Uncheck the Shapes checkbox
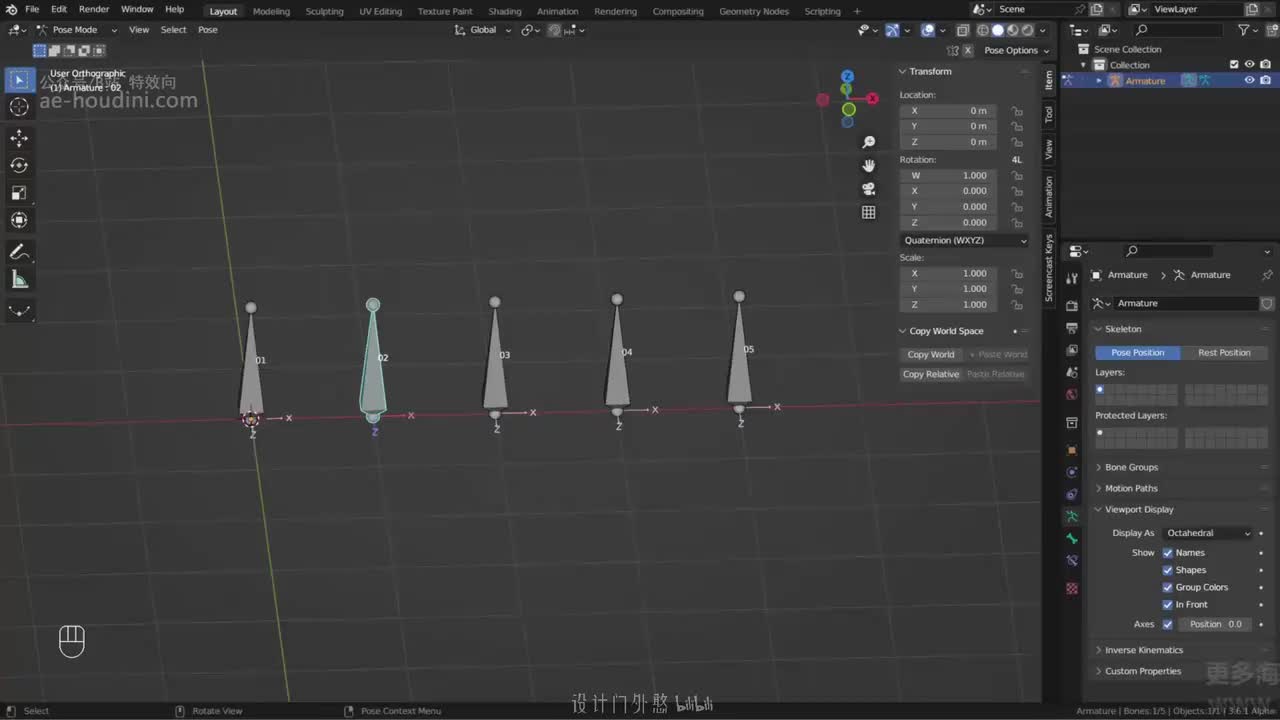This screenshot has width=1280, height=720. click(x=1167, y=570)
